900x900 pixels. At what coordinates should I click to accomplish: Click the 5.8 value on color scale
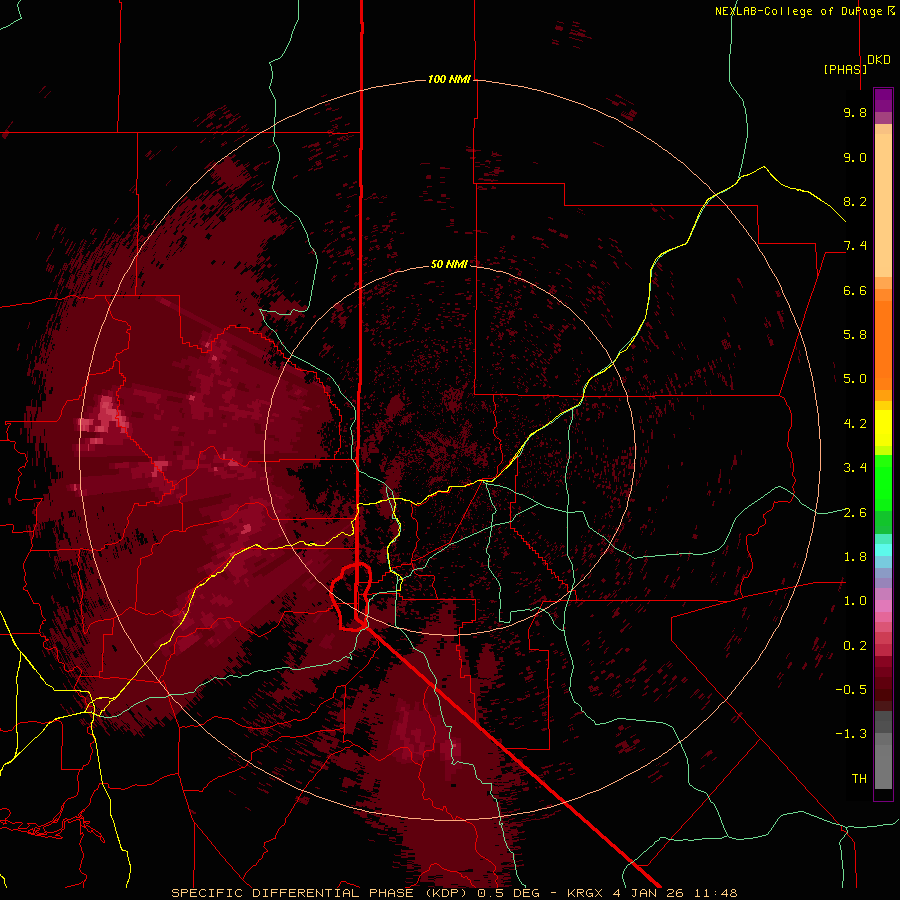[x=855, y=335]
